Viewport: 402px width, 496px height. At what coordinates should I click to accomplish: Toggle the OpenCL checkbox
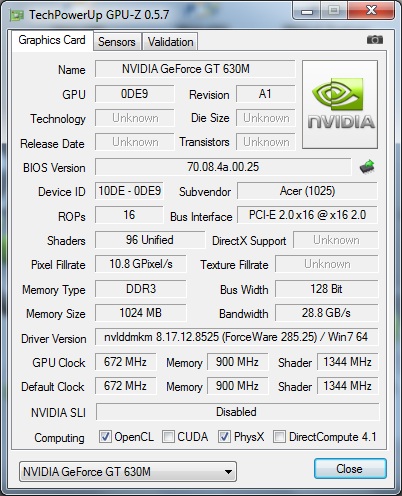coord(105,436)
